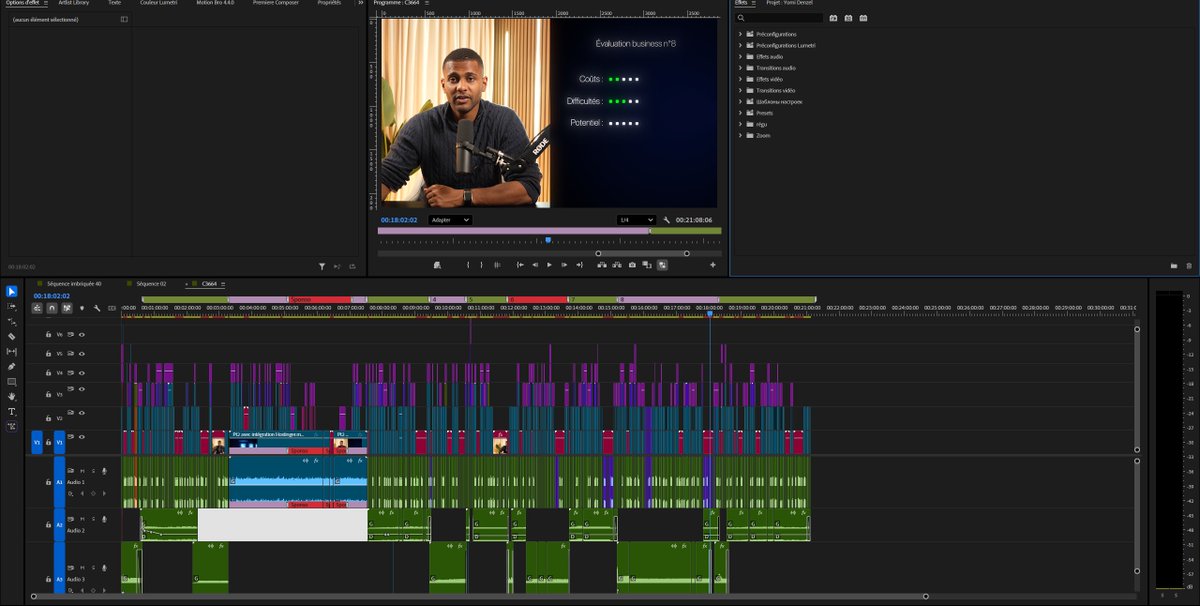Switch to Séquence imbriquée 40 tab
The height and width of the screenshot is (606, 1200).
coord(74,284)
